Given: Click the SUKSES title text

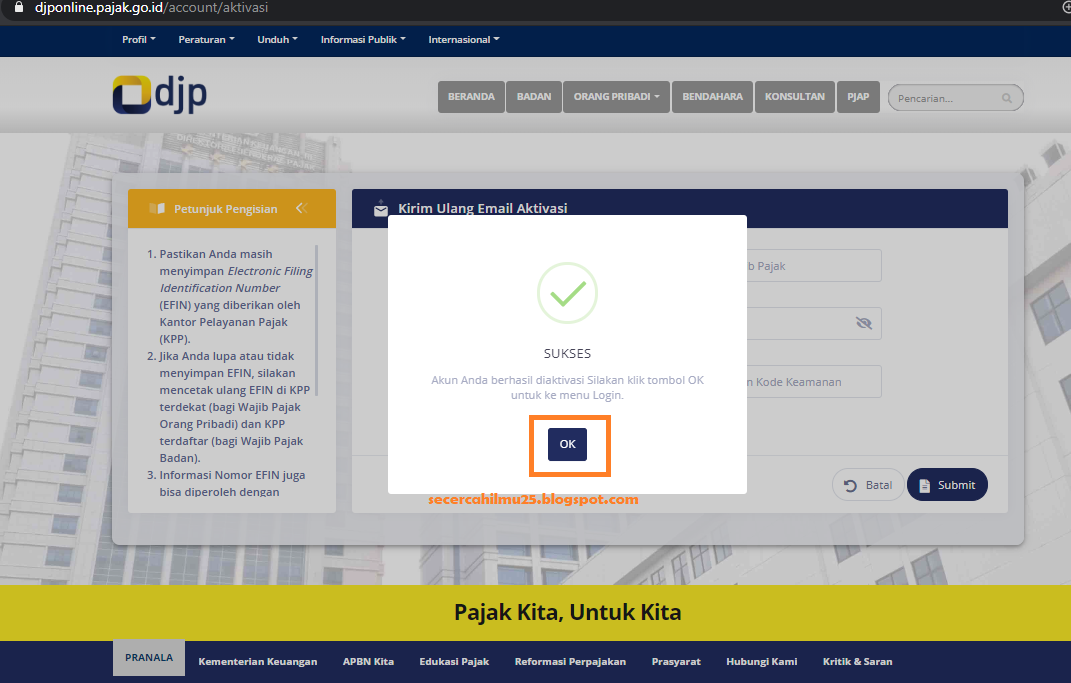Looking at the screenshot, I should coord(567,354).
